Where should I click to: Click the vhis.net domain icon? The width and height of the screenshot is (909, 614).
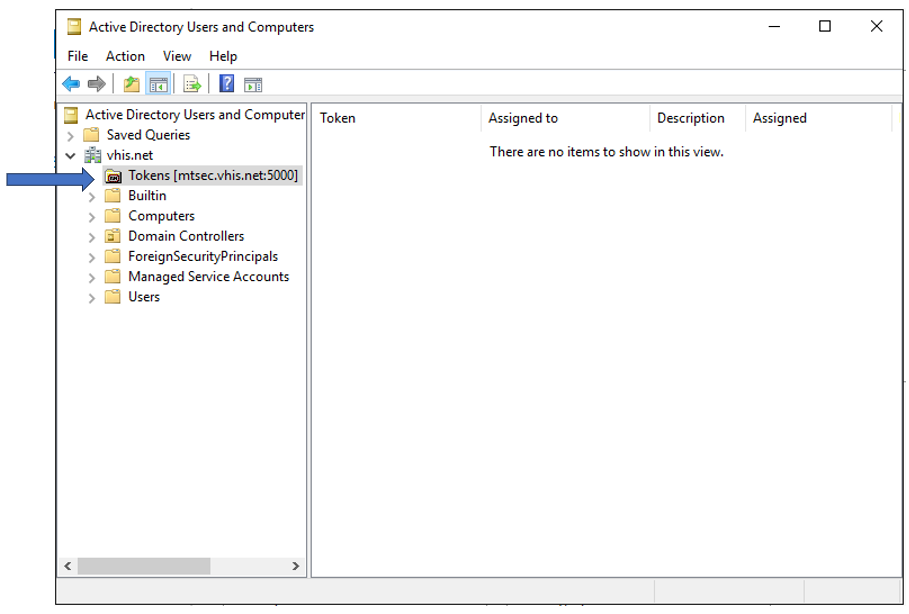coord(92,155)
